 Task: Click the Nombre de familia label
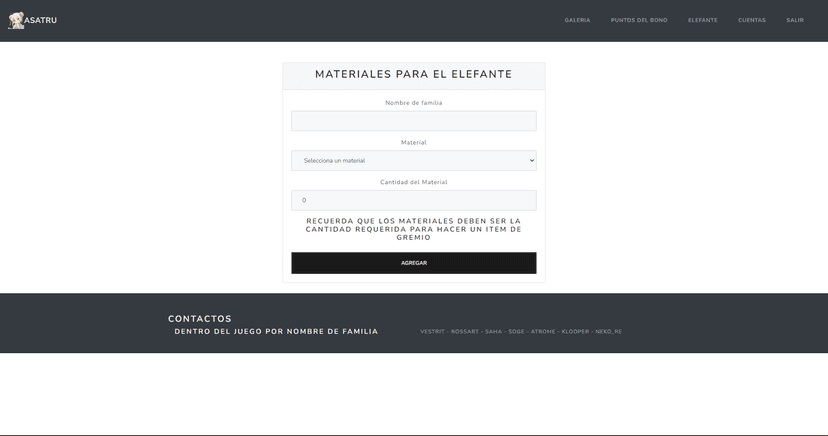click(x=413, y=103)
